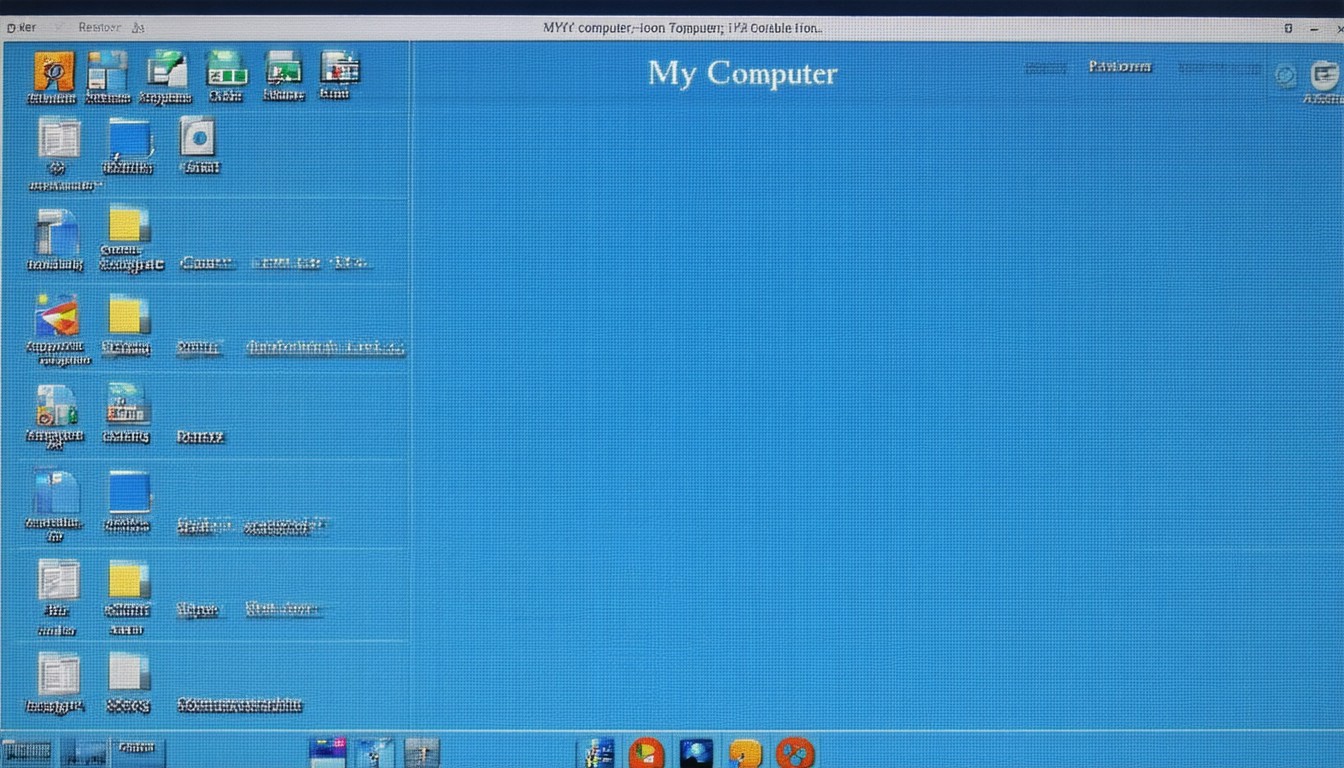Open the blue folder next to the disc drive
The width and height of the screenshot is (1344, 768).
tap(129, 139)
